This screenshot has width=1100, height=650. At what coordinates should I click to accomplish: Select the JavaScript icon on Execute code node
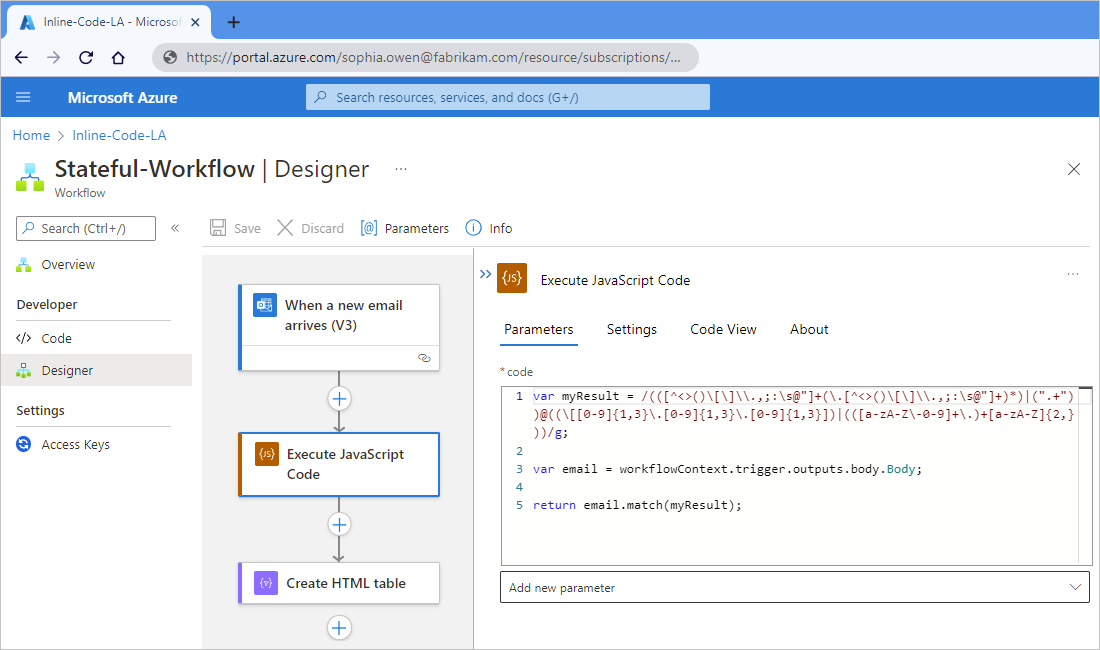[264, 453]
